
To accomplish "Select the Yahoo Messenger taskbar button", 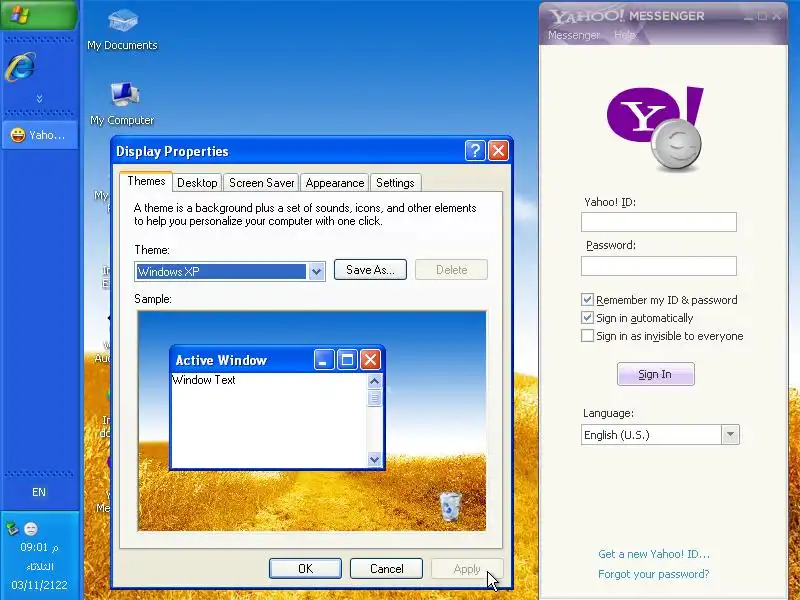I will click(x=39, y=135).
